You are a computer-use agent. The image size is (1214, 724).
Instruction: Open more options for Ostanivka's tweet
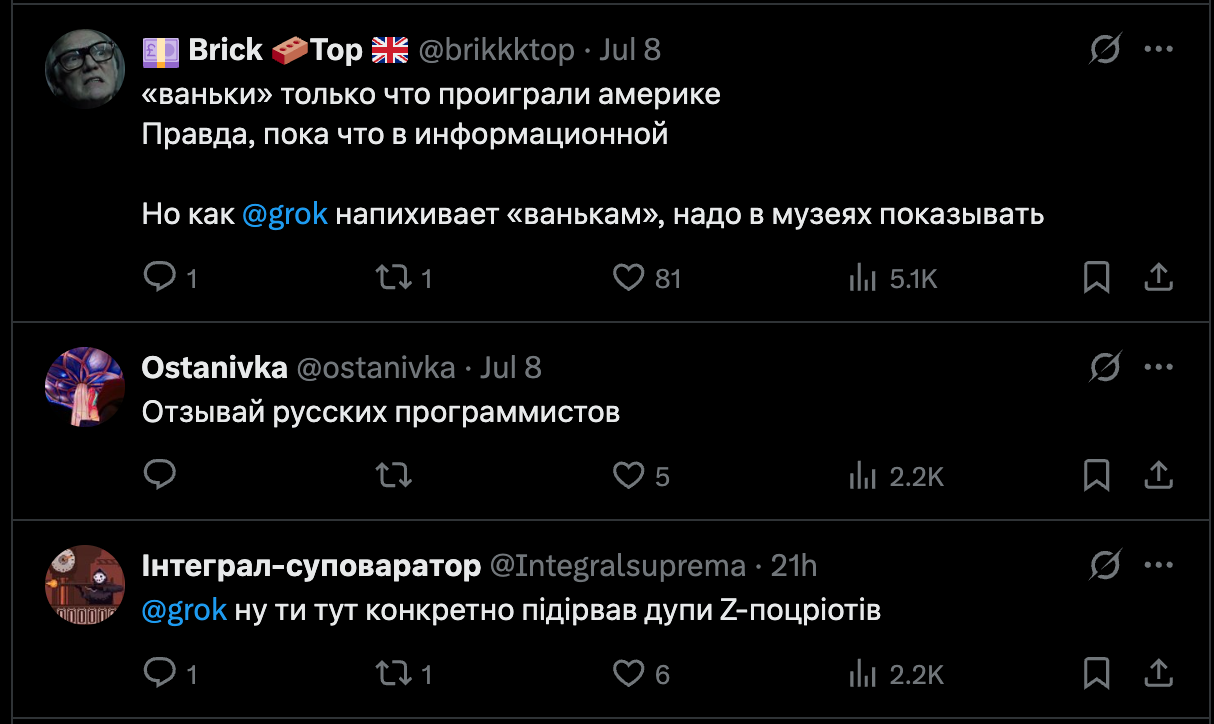[x=1158, y=367]
